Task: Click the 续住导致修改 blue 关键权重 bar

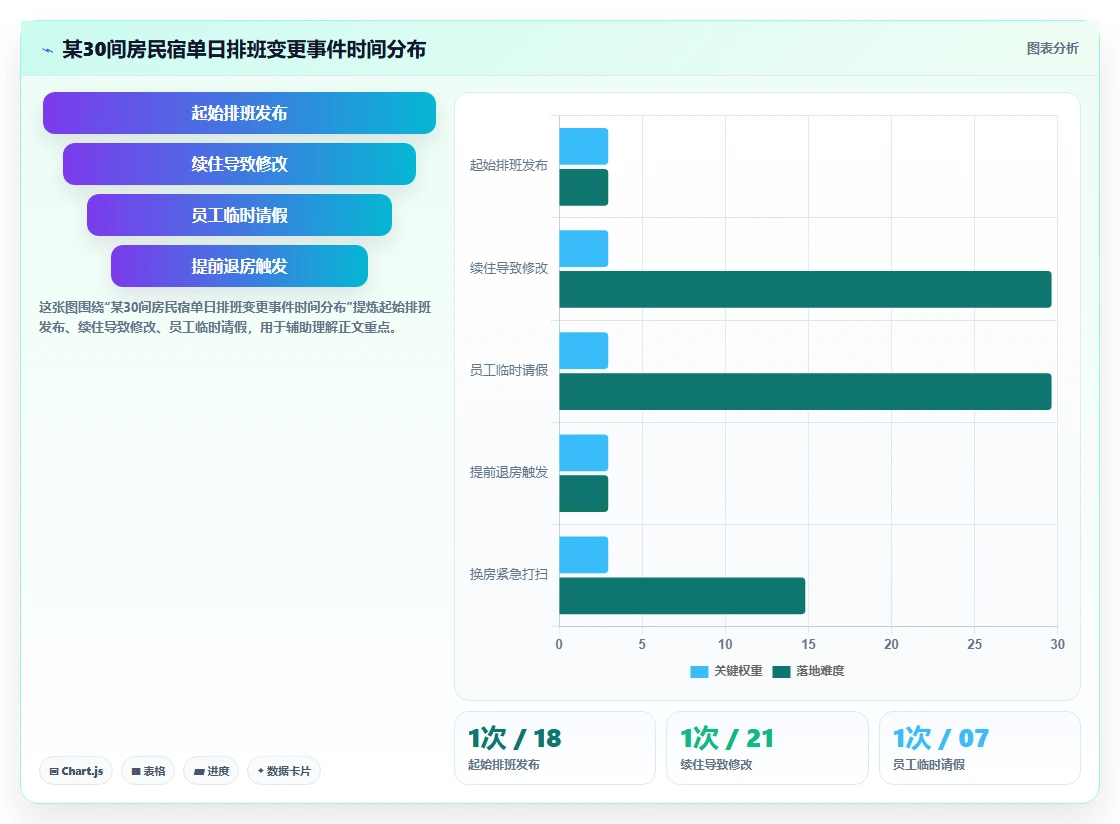Action: pos(584,248)
